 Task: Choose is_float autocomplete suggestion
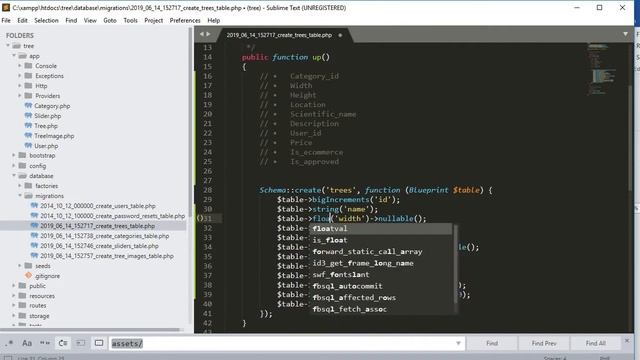click(382, 240)
